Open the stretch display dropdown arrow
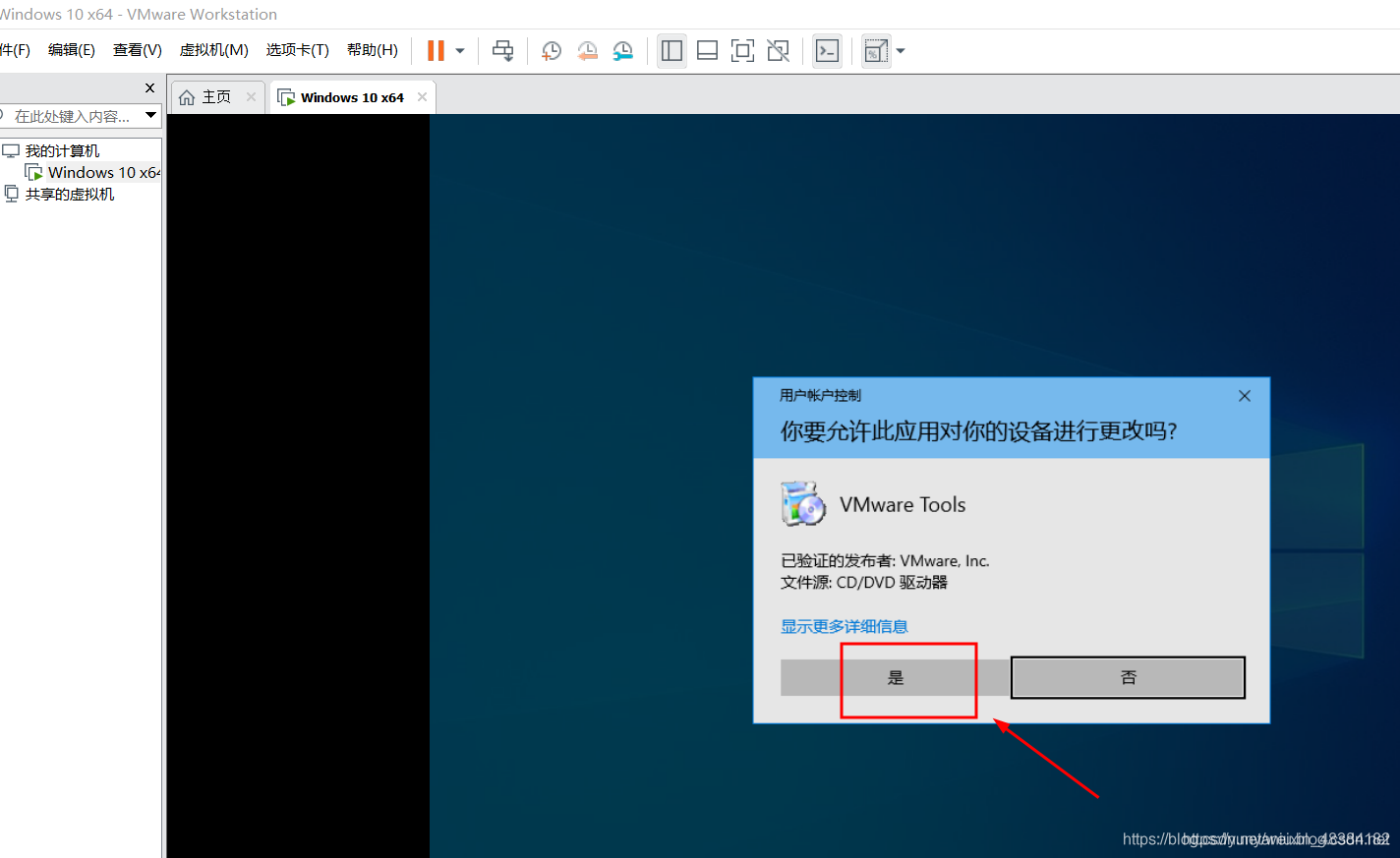The height and width of the screenshot is (858, 1400). click(x=901, y=51)
